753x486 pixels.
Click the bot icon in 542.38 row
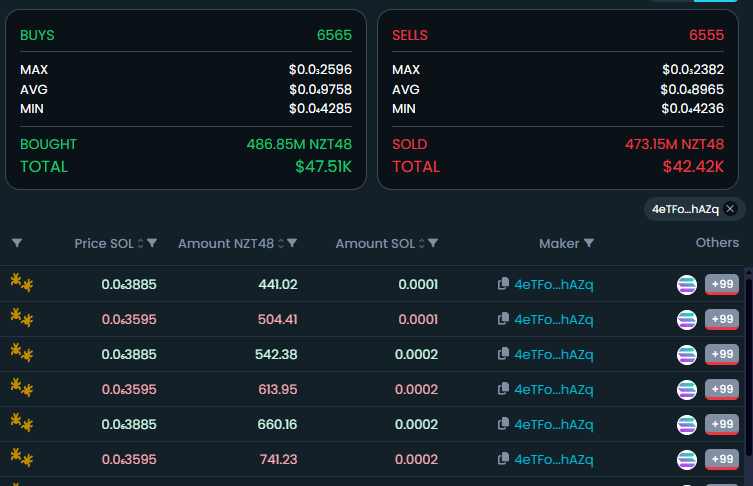22,353
